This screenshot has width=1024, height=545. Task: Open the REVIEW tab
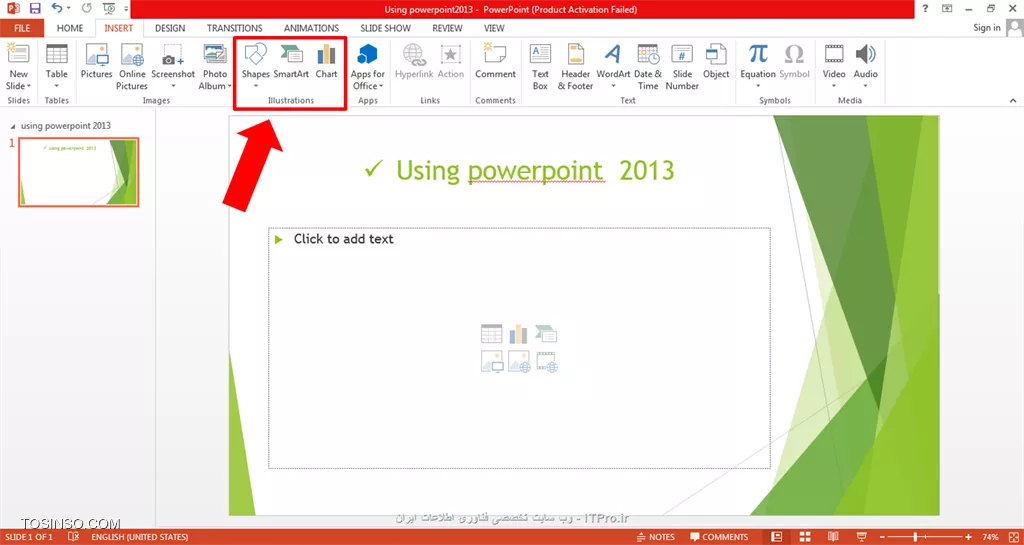[x=447, y=28]
